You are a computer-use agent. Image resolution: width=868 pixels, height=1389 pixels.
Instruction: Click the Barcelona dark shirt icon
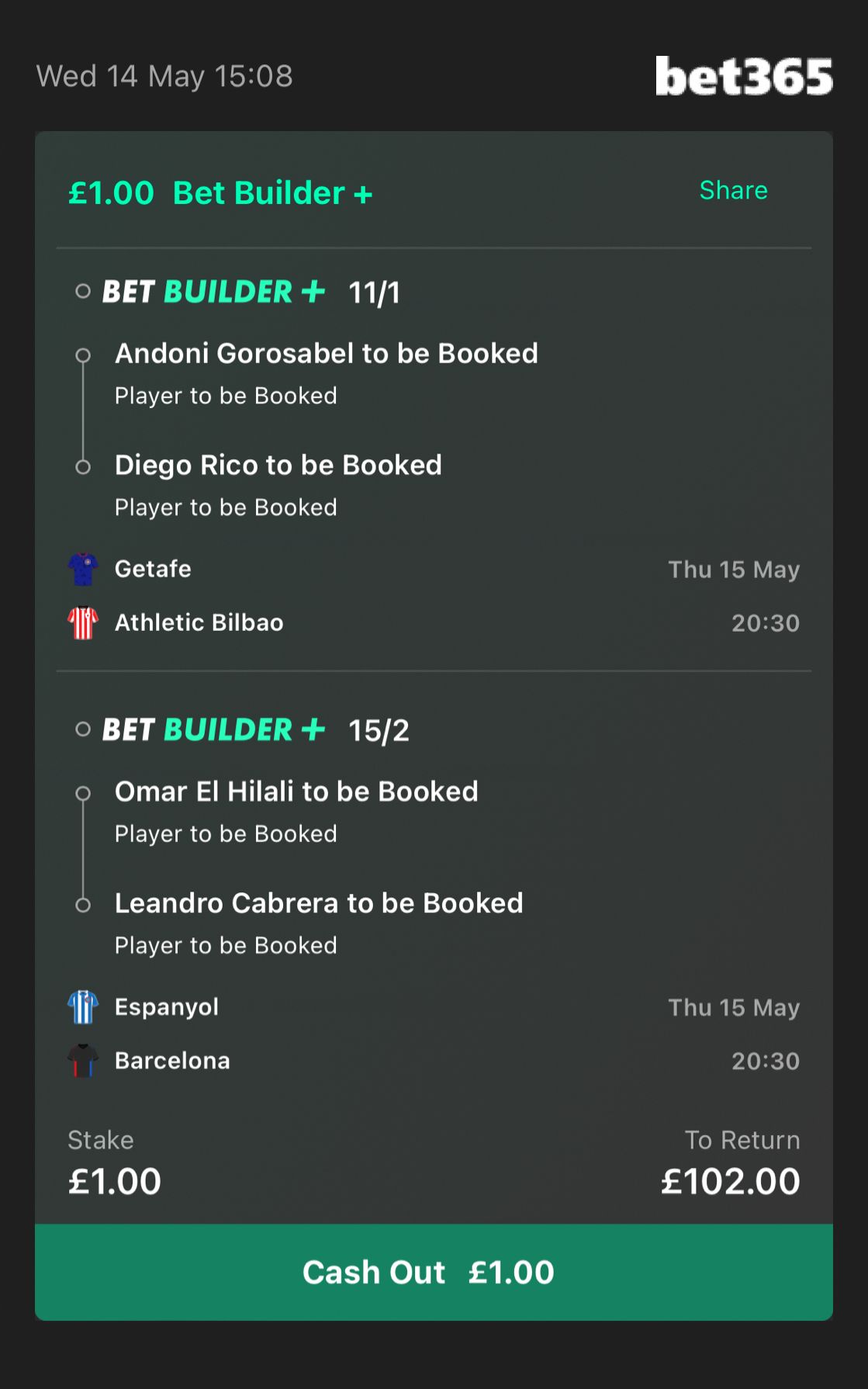pyautogui.click(x=83, y=1061)
